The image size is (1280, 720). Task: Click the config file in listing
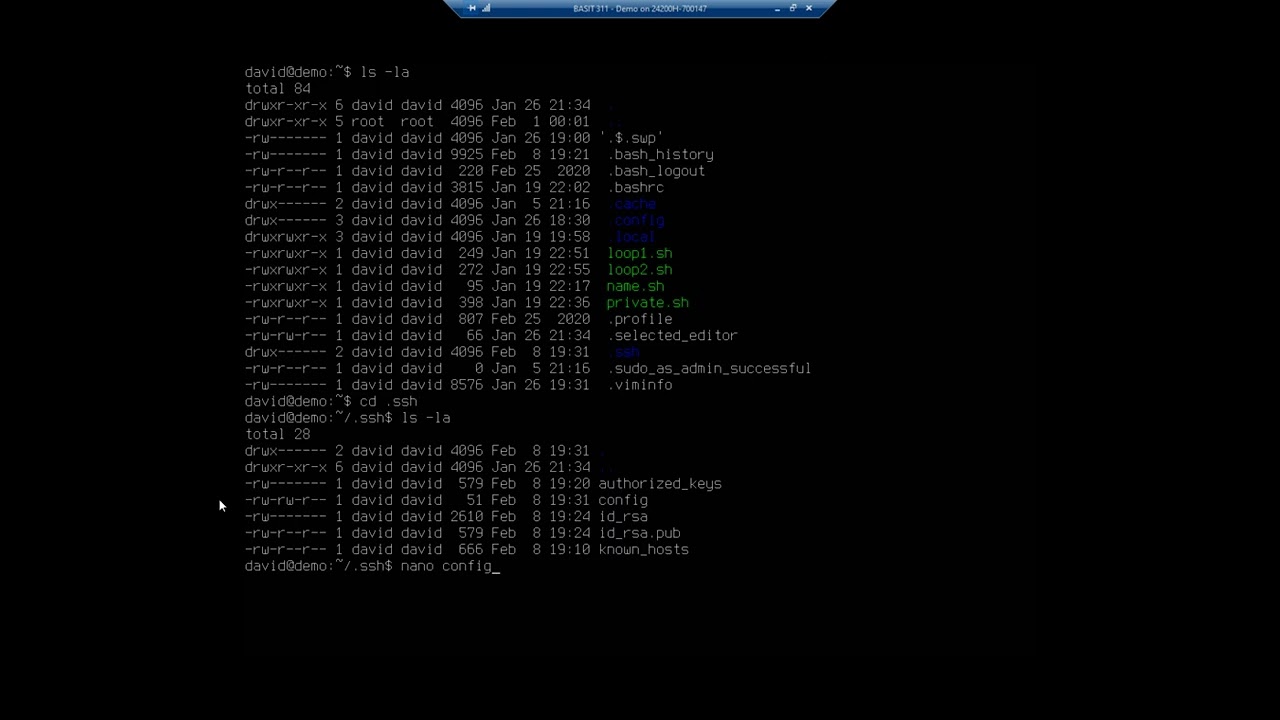[x=623, y=500]
